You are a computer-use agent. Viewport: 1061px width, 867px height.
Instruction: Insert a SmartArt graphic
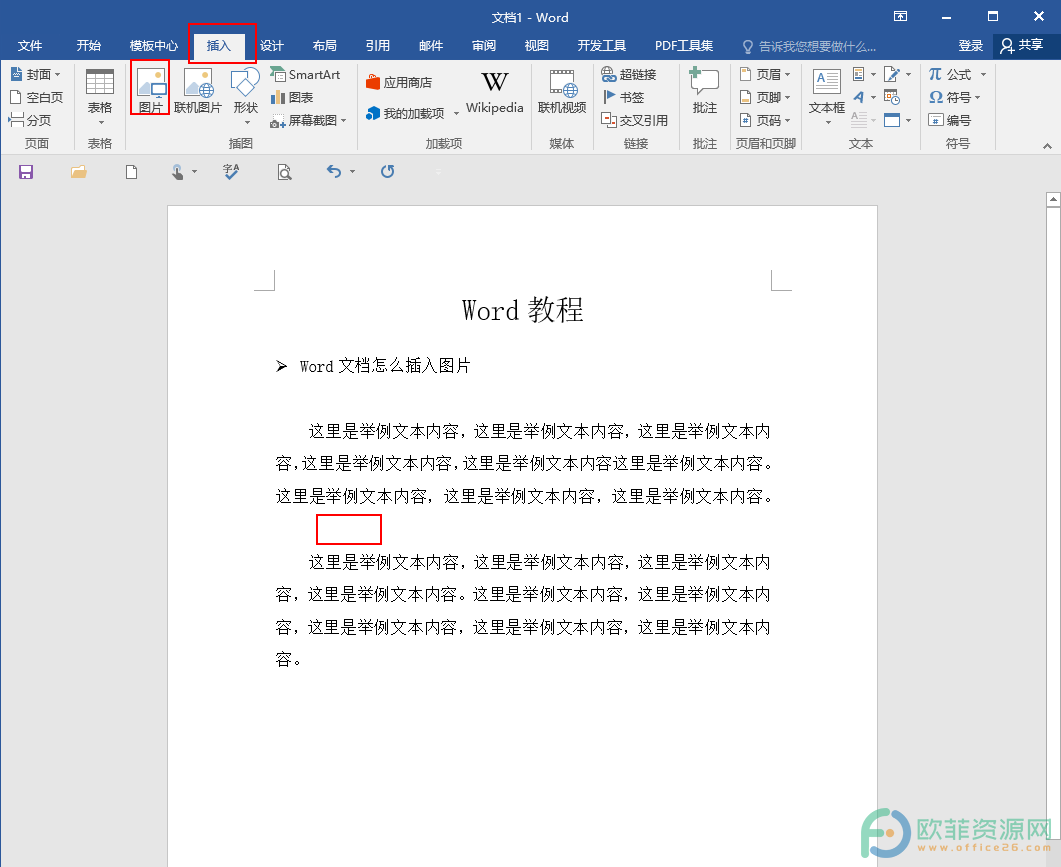coord(305,74)
